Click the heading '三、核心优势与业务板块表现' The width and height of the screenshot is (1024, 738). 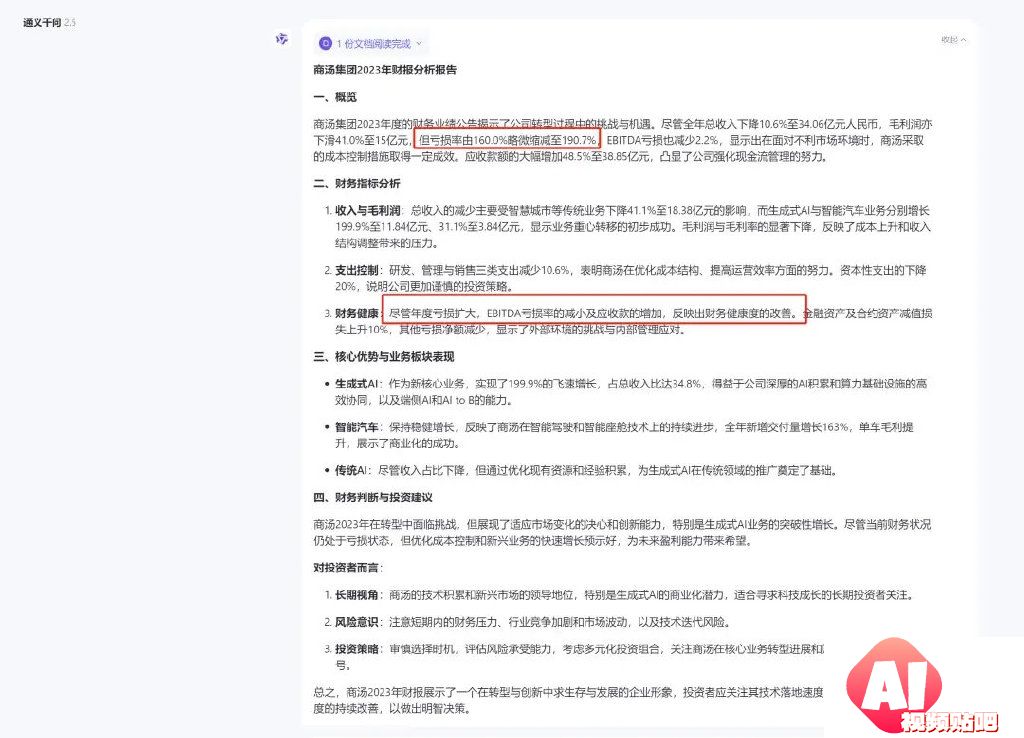point(383,357)
